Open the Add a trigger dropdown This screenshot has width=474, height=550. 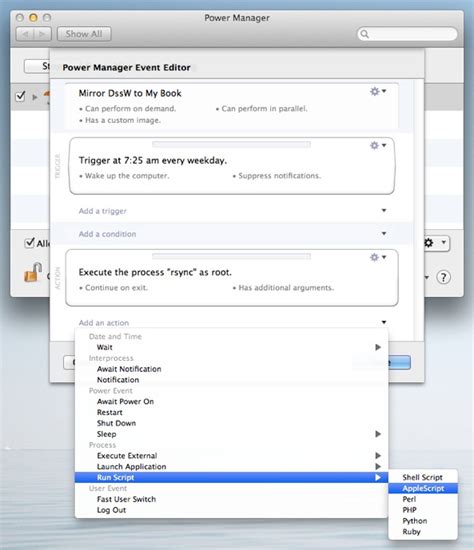(232, 211)
